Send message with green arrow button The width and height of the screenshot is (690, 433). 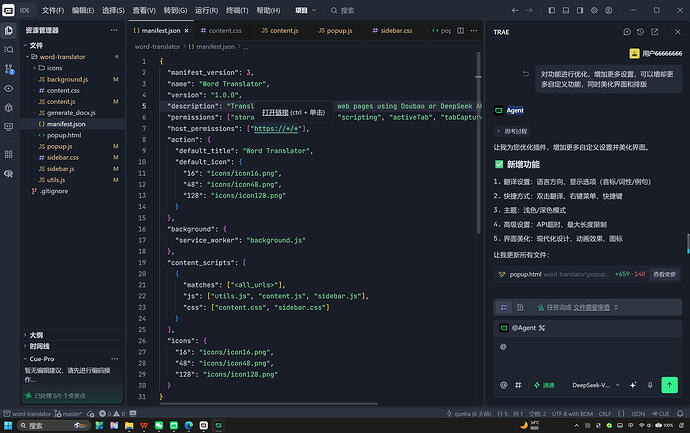click(x=669, y=385)
